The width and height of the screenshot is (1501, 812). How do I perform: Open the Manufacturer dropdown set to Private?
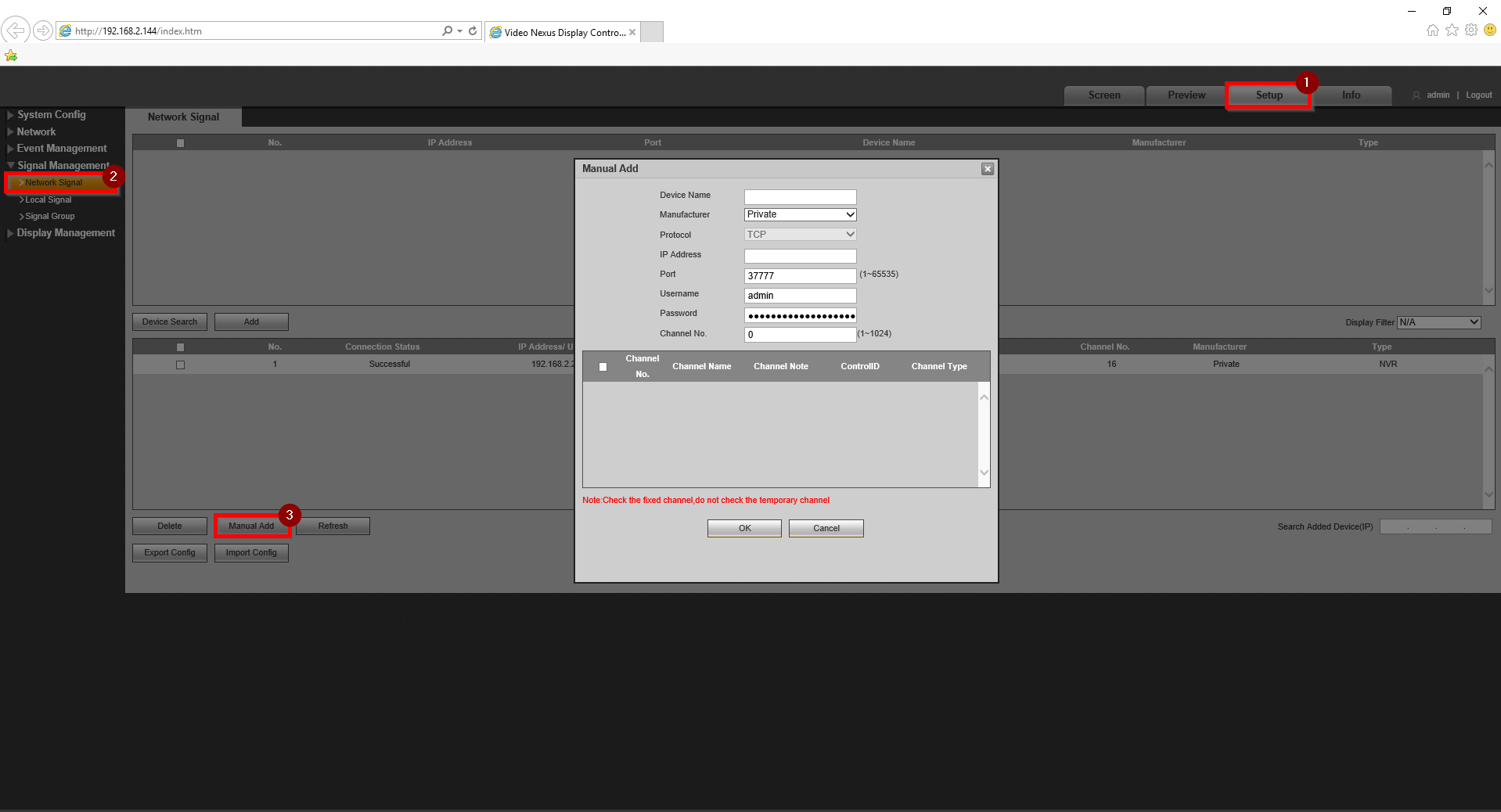click(800, 214)
